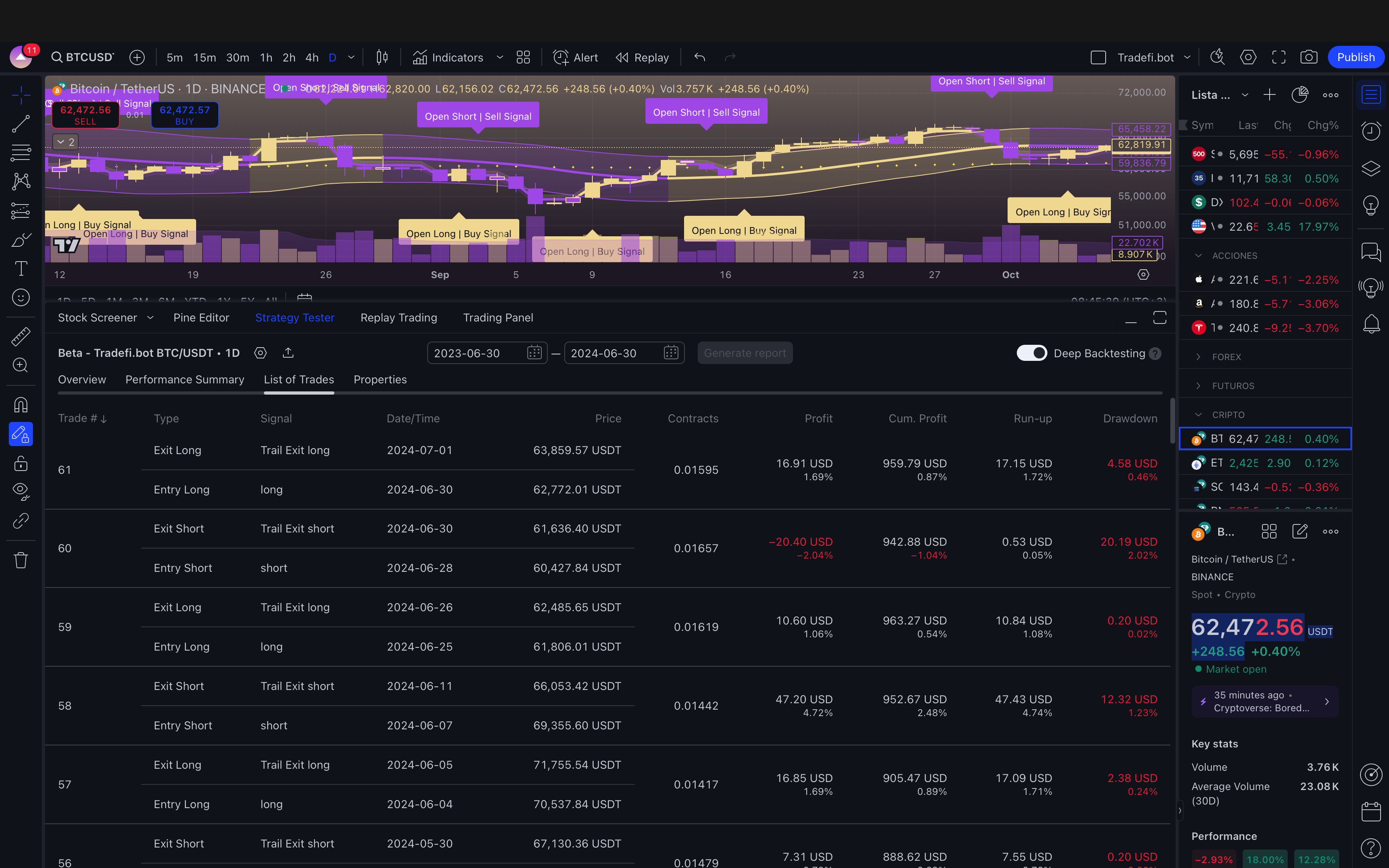This screenshot has width=1389, height=868.
Task: Open the layout grid selector icon
Action: 523,57
